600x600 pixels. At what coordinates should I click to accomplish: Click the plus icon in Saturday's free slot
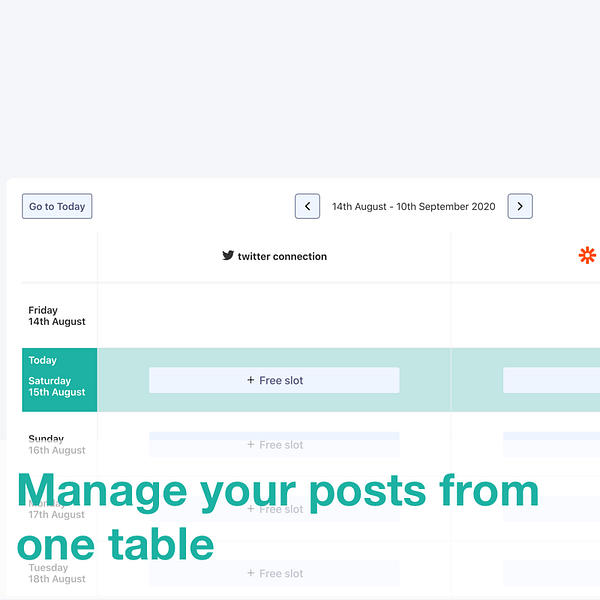[x=251, y=380]
